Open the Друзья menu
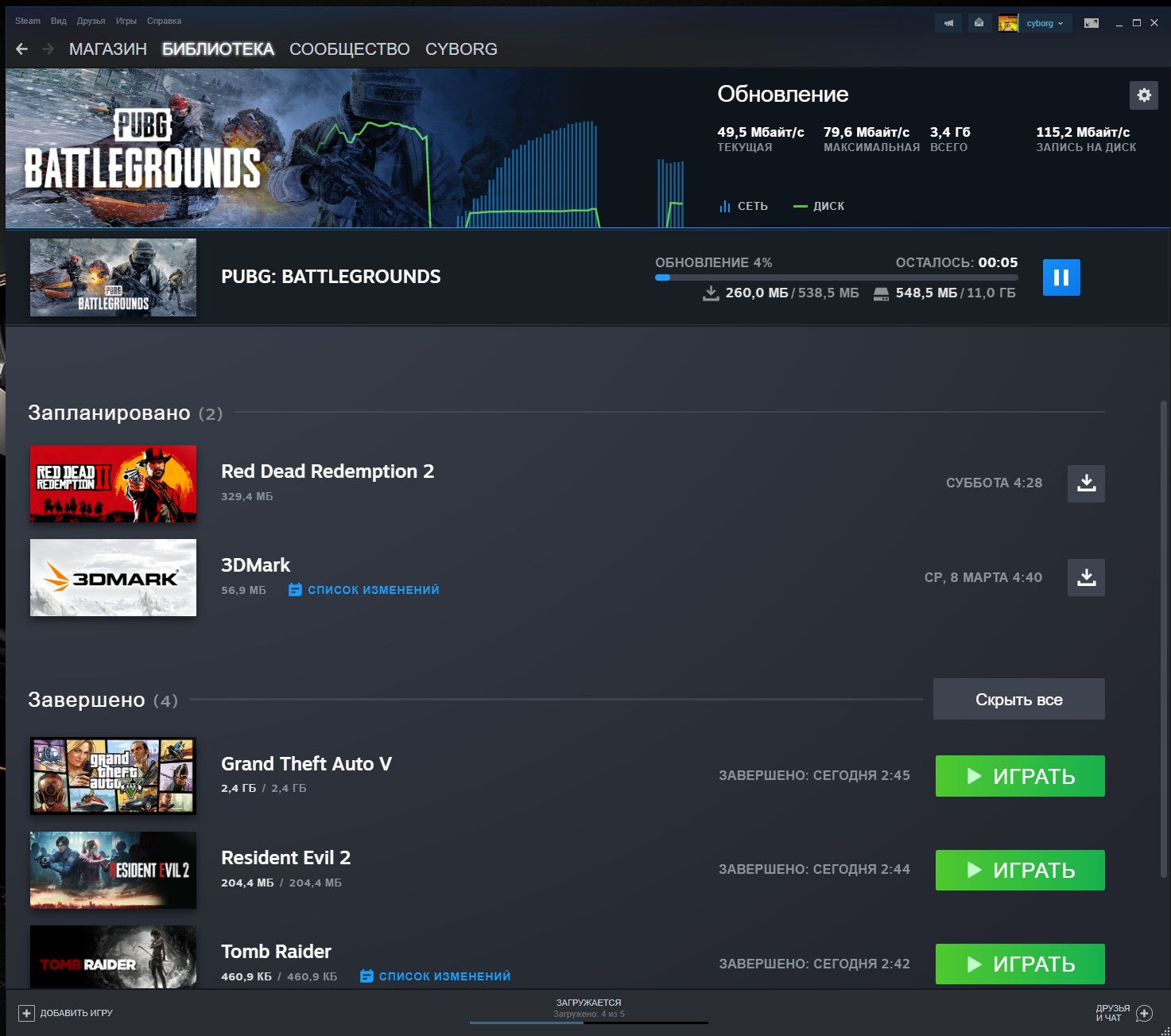This screenshot has width=1171, height=1036. point(91,21)
